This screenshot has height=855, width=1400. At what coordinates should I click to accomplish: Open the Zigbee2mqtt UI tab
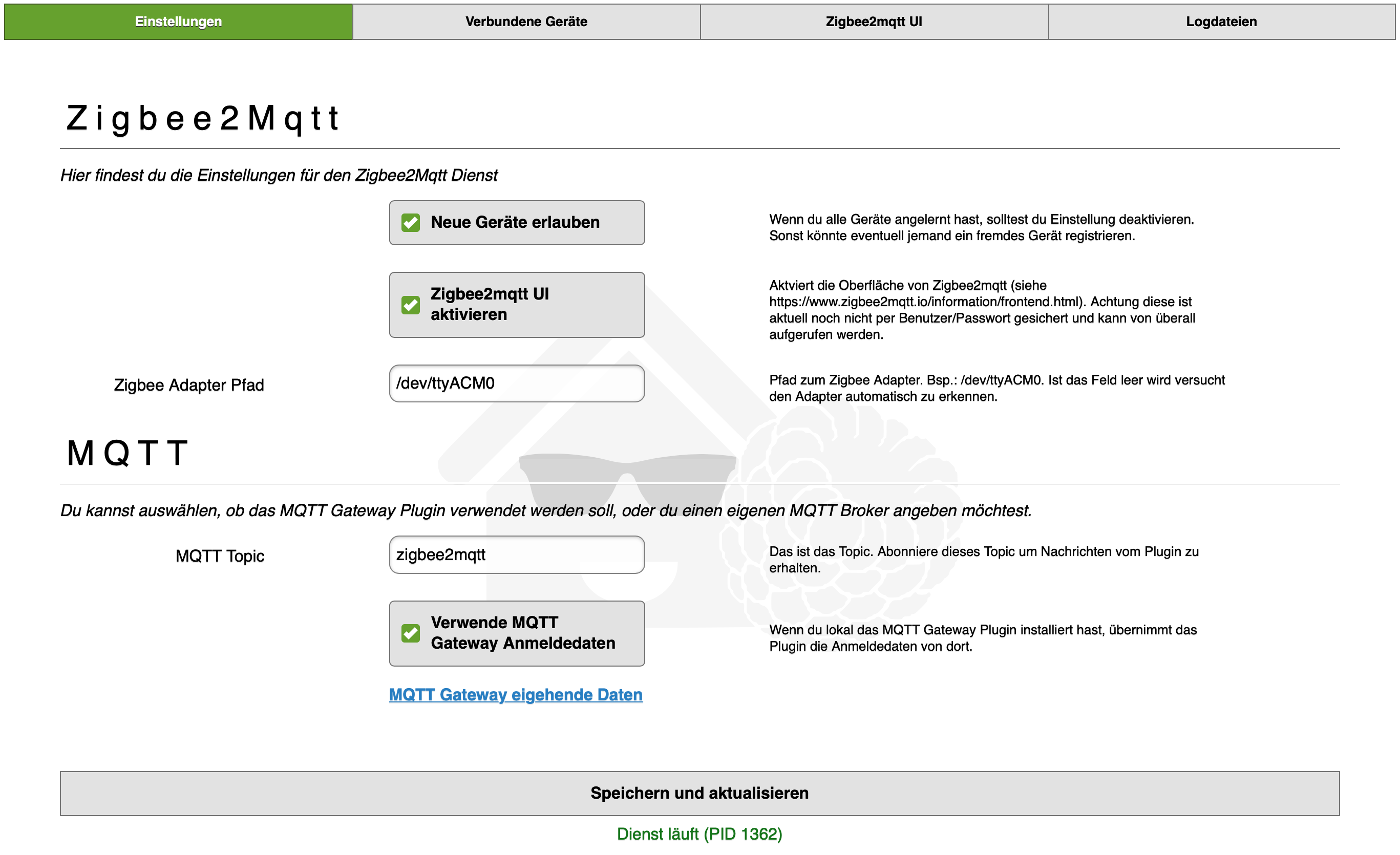pyautogui.click(x=874, y=22)
